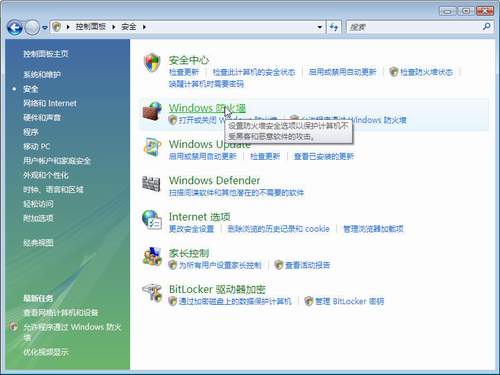Select 用户帐户和家庭安全 in the sidebar

pyautogui.click(x=57, y=161)
